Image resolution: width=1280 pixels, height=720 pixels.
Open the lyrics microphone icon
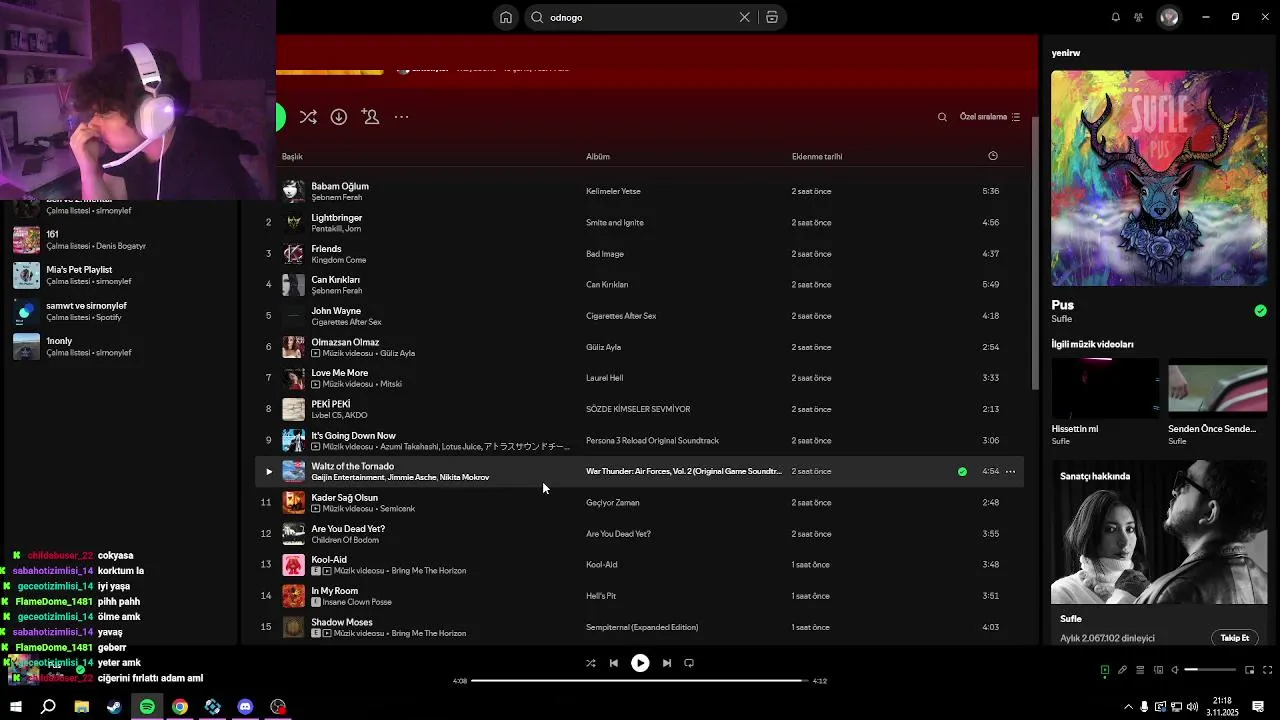tap(1122, 670)
